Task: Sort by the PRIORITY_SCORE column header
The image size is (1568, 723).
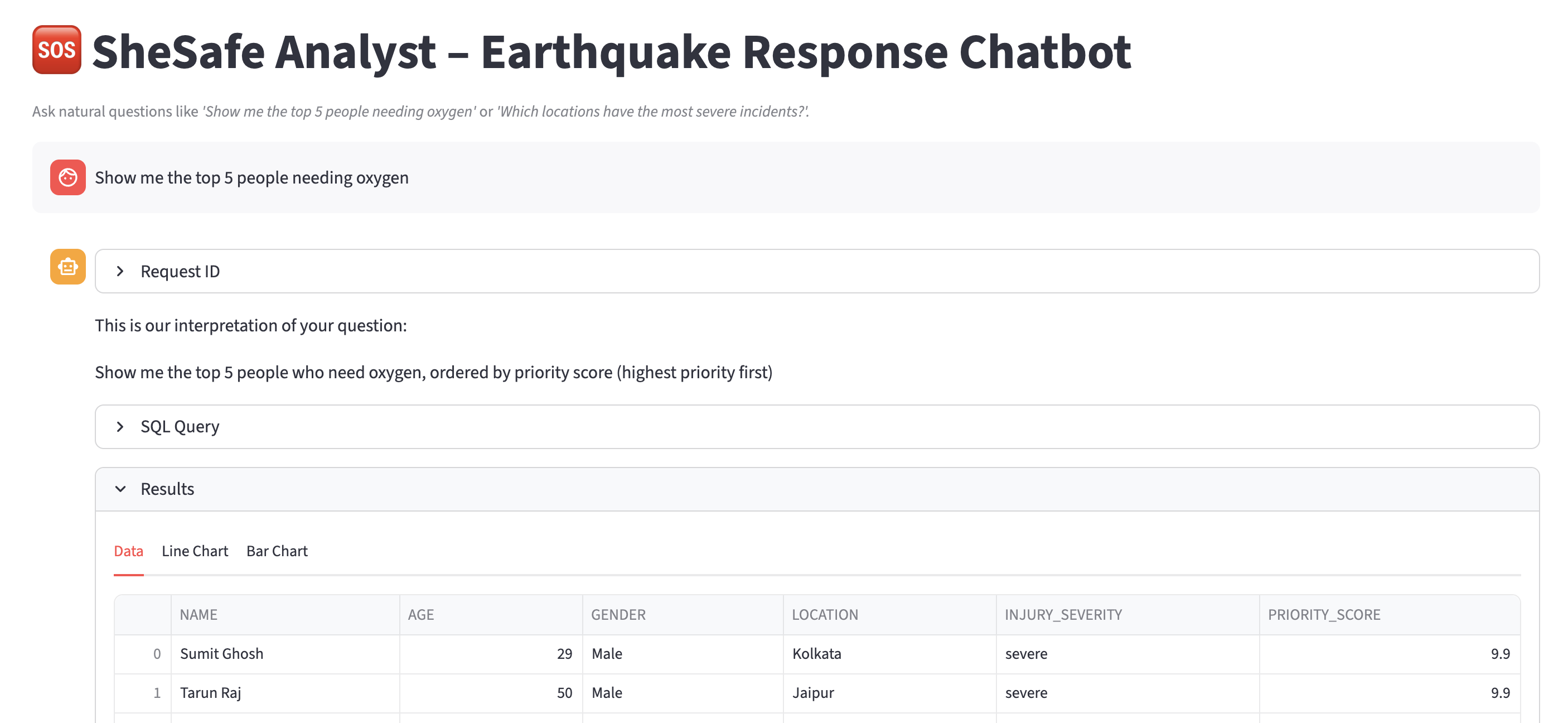Action: pos(1324,615)
